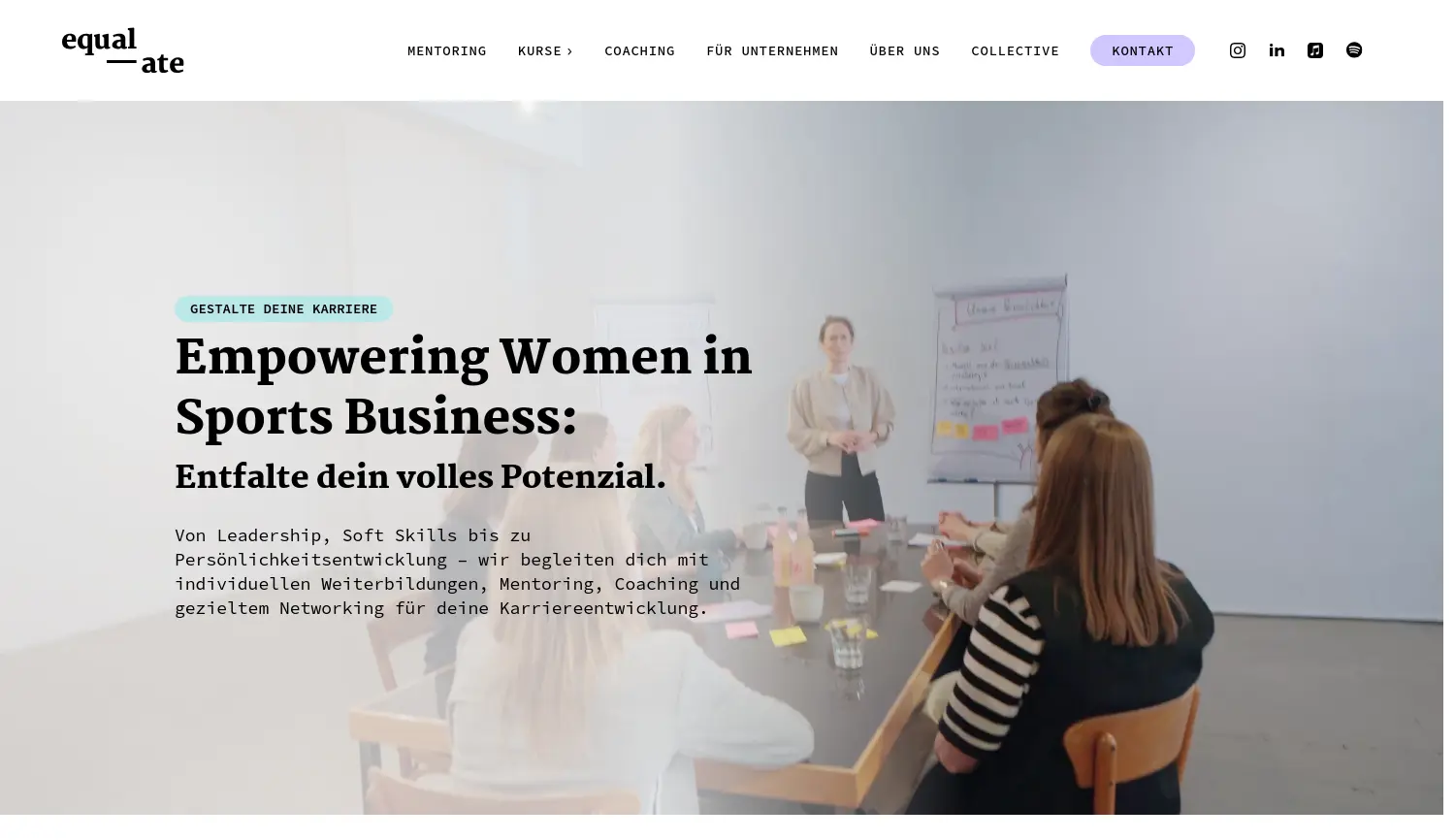
Task: Open the Spotify icon link
Action: click(1353, 50)
